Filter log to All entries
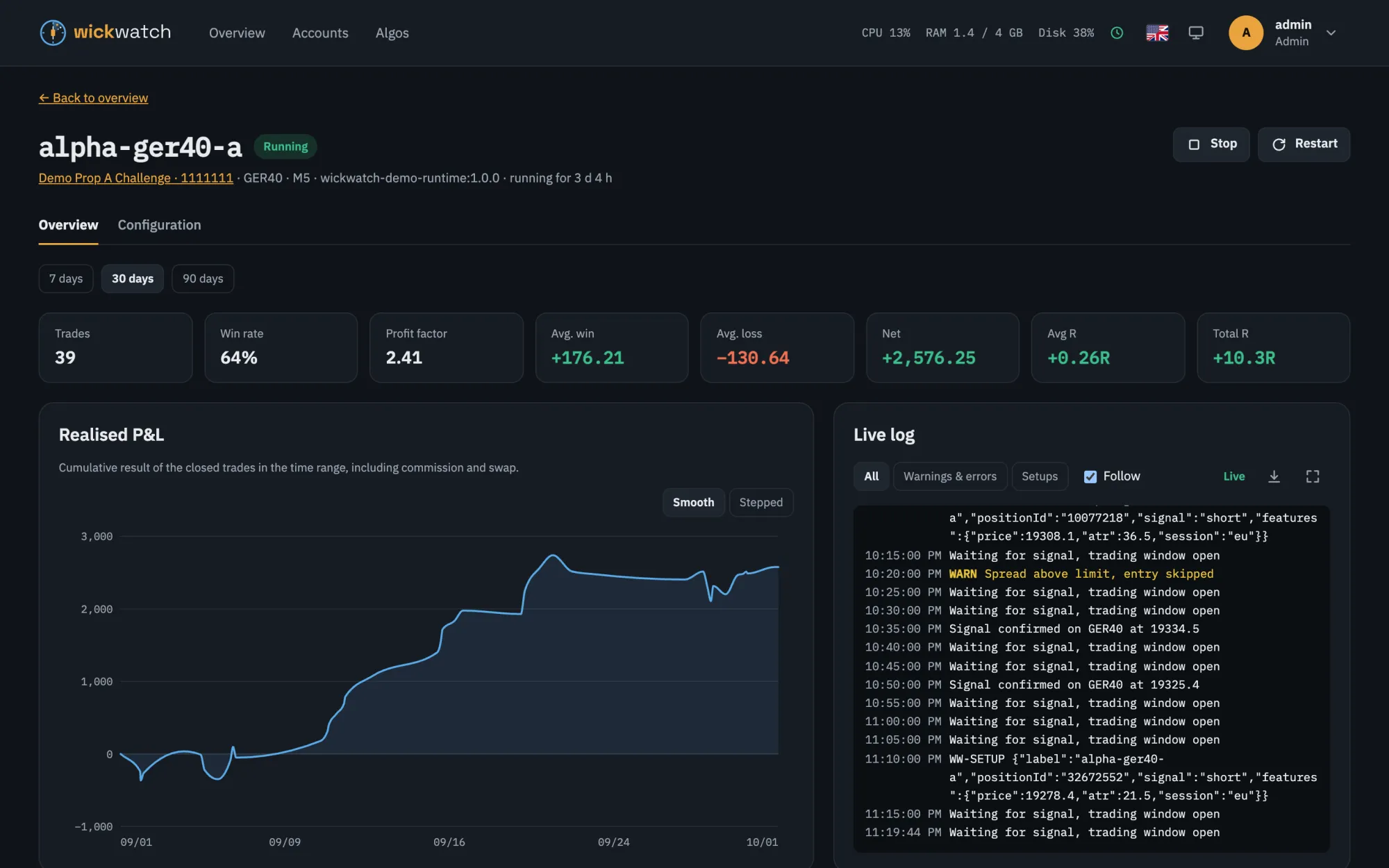This screenshot has height=868, width=1389. point(871,476)
